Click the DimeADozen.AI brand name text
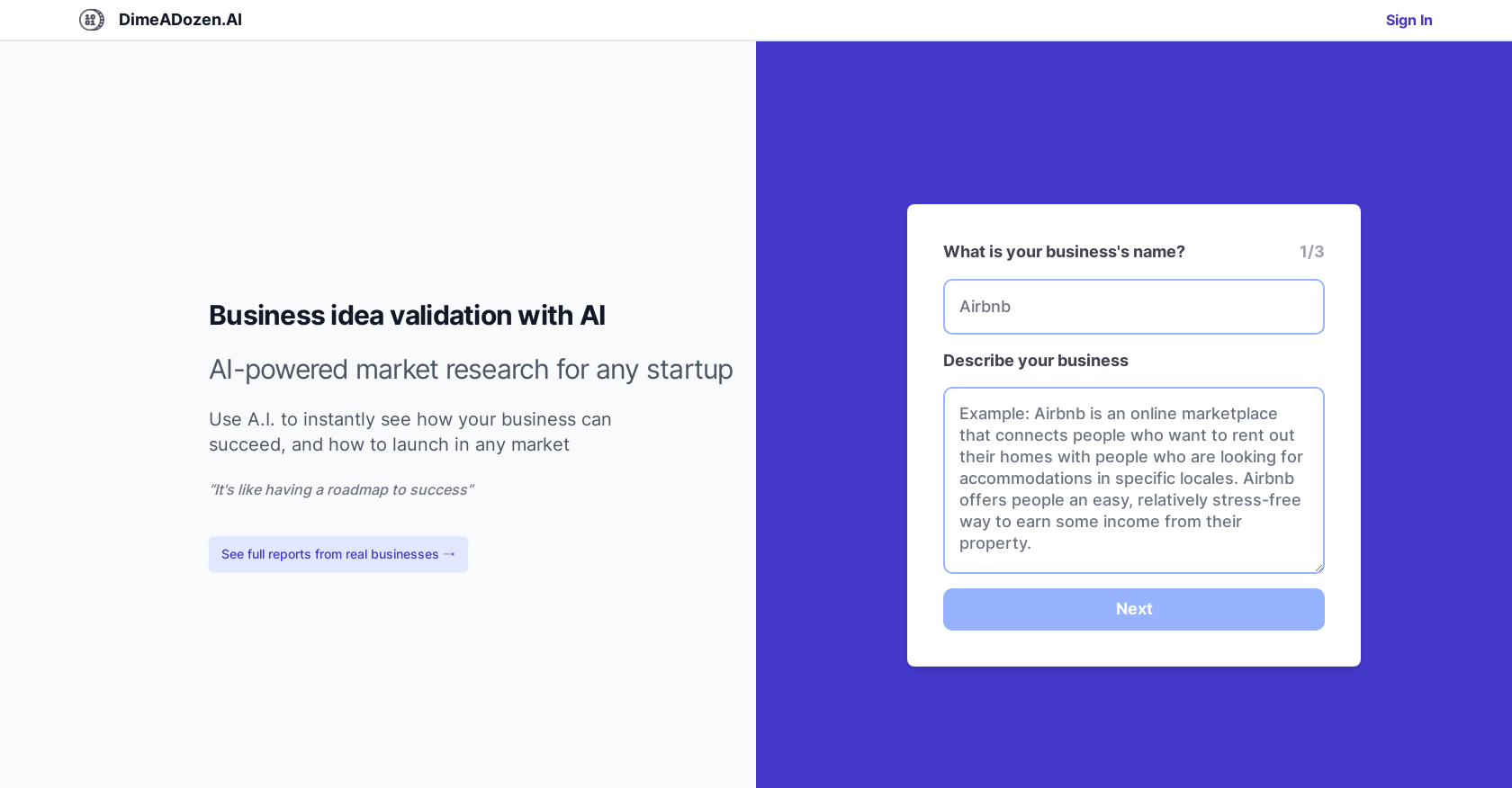 180,20
